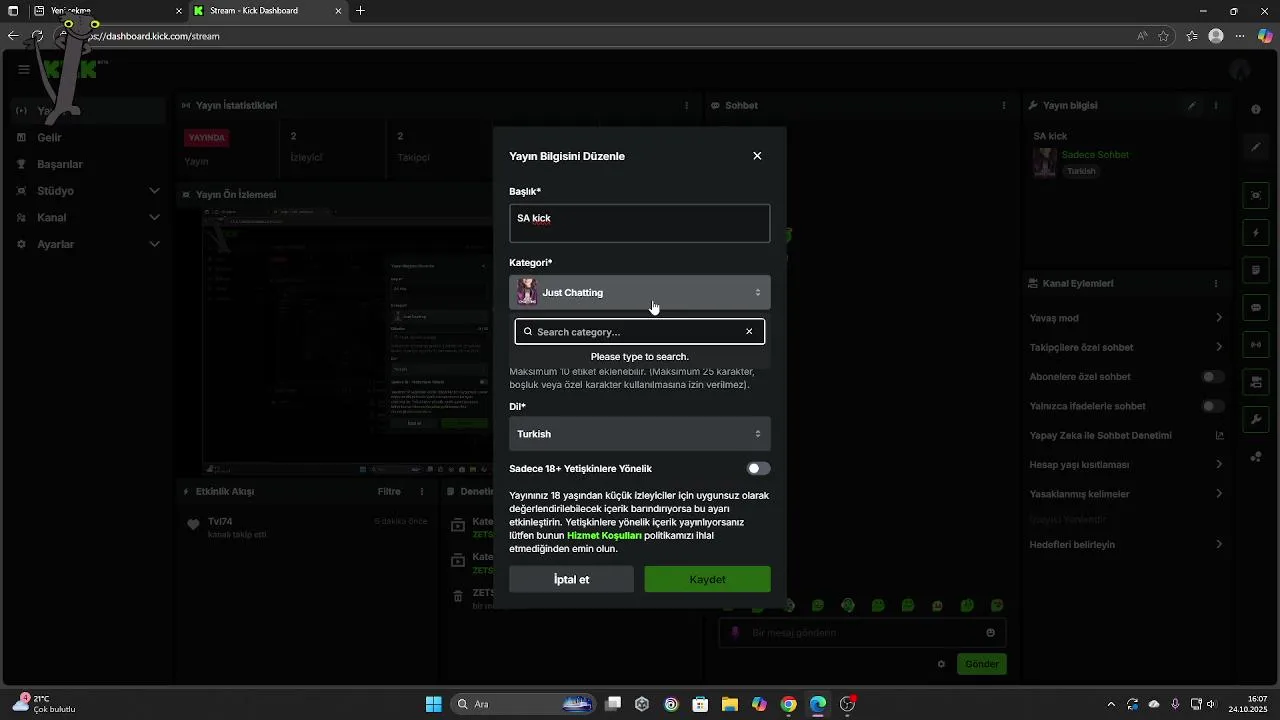Screen dimensions: 1280x720
Task: Toggle Yalnızca ifadelerle sohbet switch
Action: pyautogui.click(x=1213, y=406)
